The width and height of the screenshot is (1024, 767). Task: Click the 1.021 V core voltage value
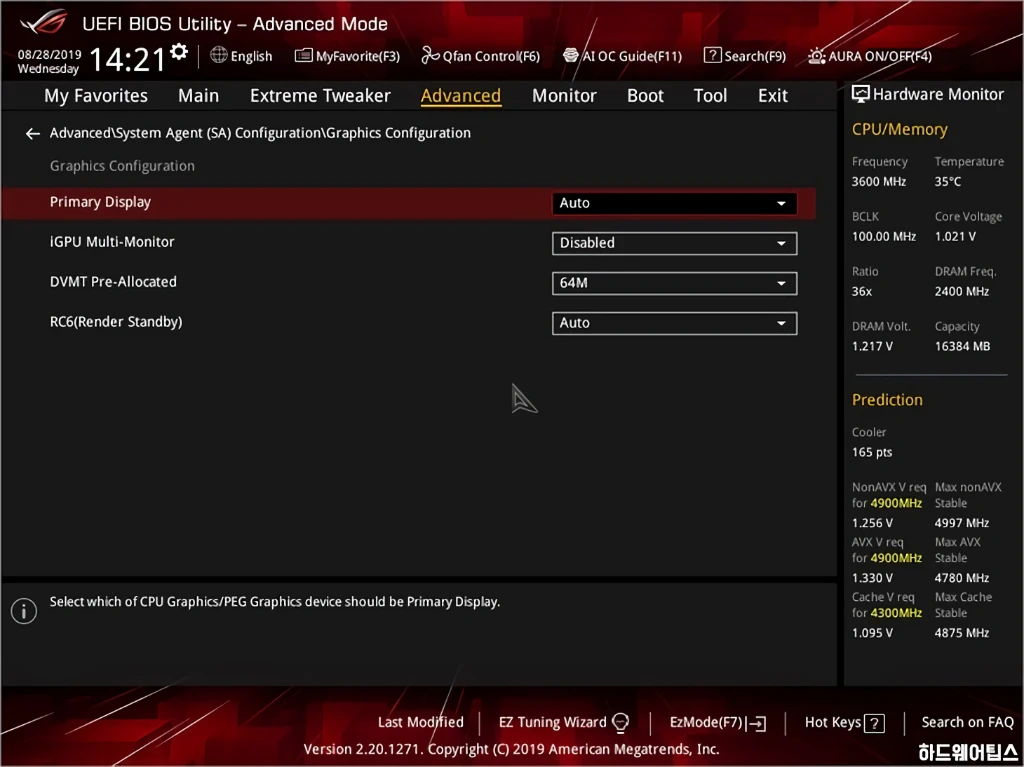tap(955, 237)
